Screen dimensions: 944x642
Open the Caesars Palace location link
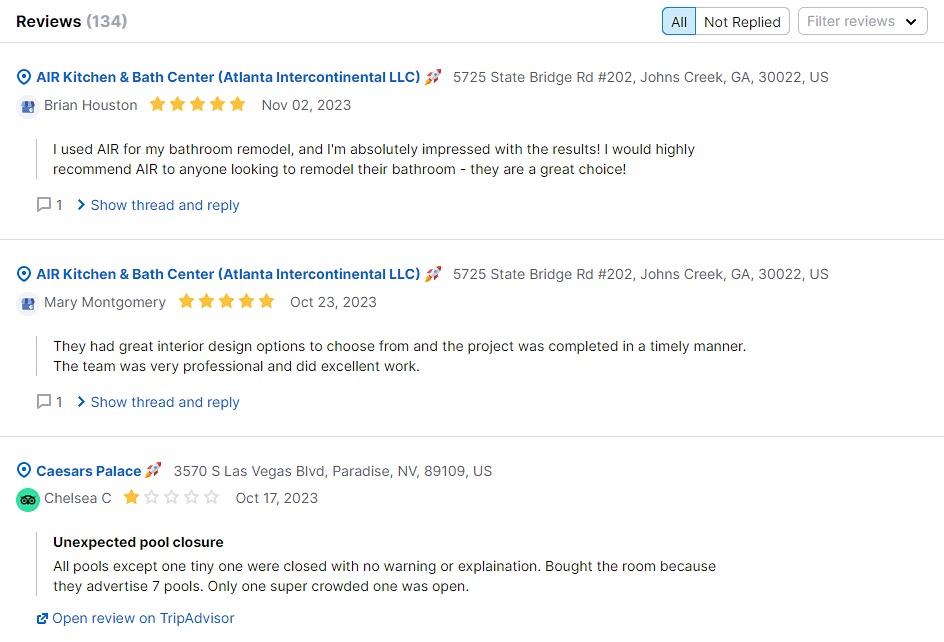tap(89, 470)
